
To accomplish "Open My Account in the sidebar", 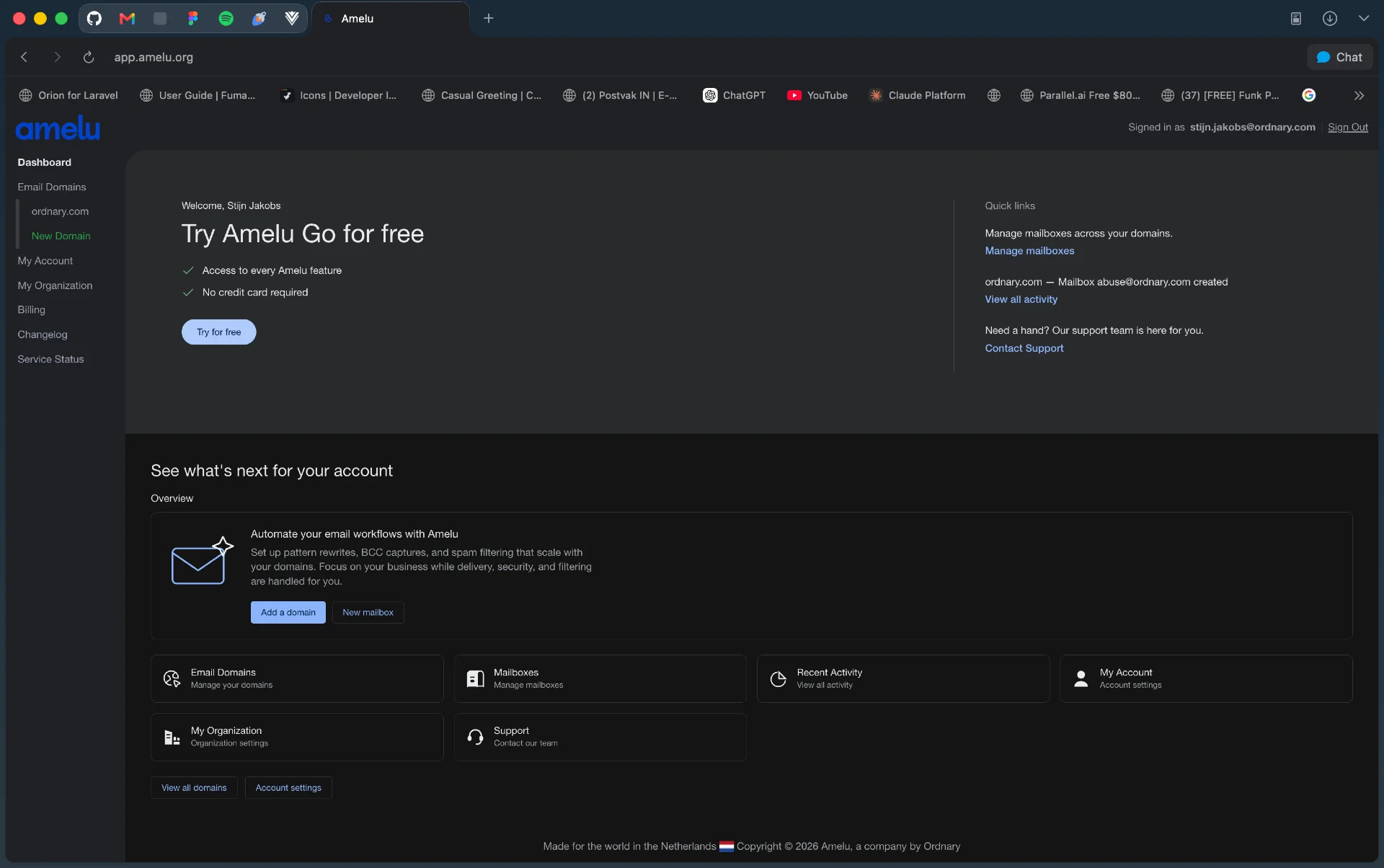I will pyautogui.click(x=45, y=261).
